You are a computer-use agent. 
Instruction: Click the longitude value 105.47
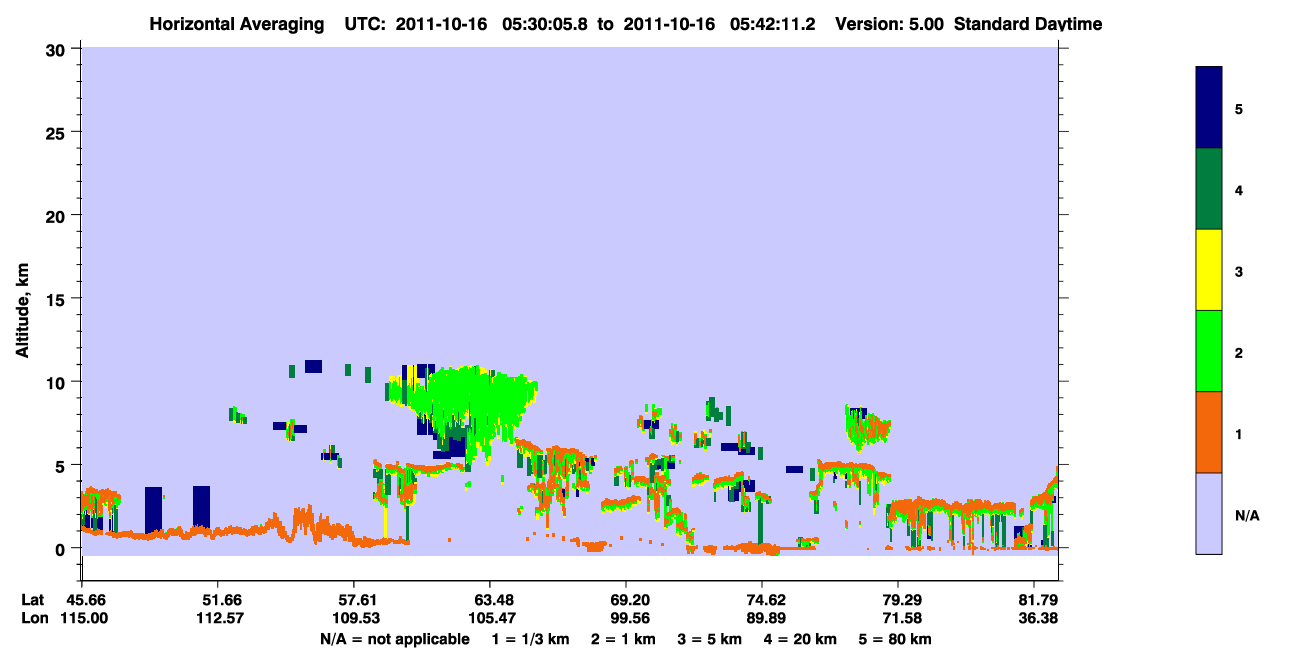490,618
